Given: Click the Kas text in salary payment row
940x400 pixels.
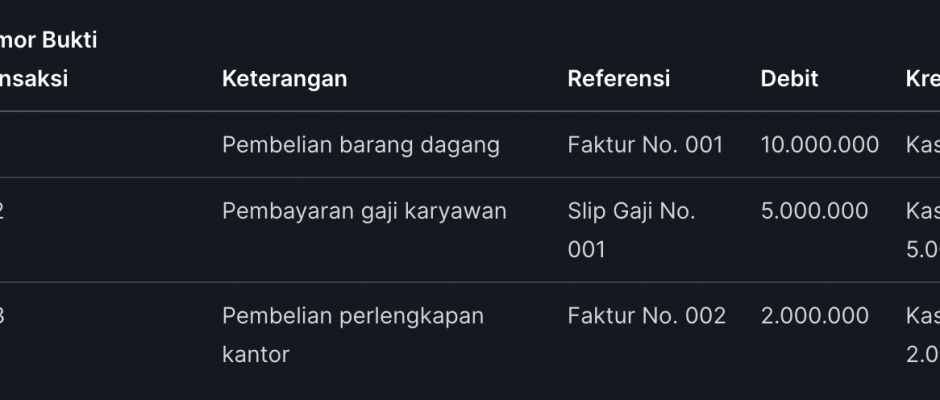Looking at the screenshot, I should [x=922, y=211].
